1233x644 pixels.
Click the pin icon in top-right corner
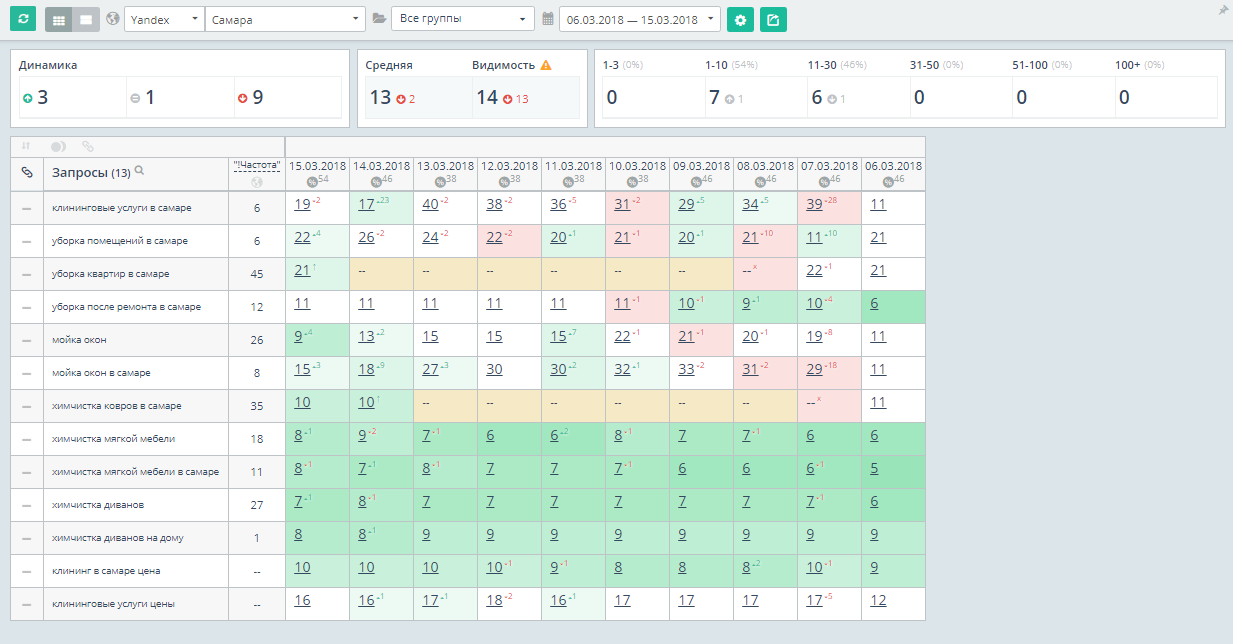pos(1222,10)
